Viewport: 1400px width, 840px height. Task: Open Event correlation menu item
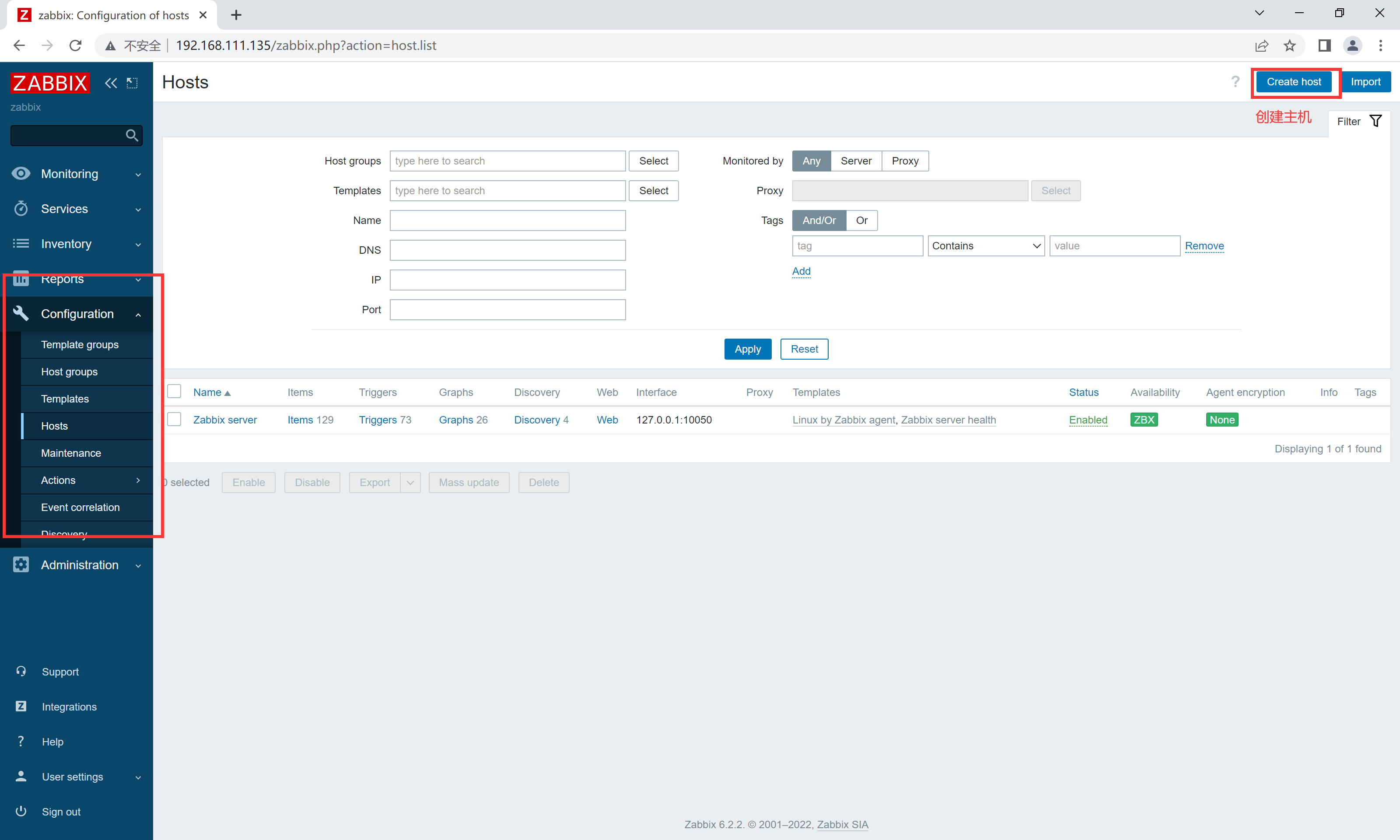(87, 507)
